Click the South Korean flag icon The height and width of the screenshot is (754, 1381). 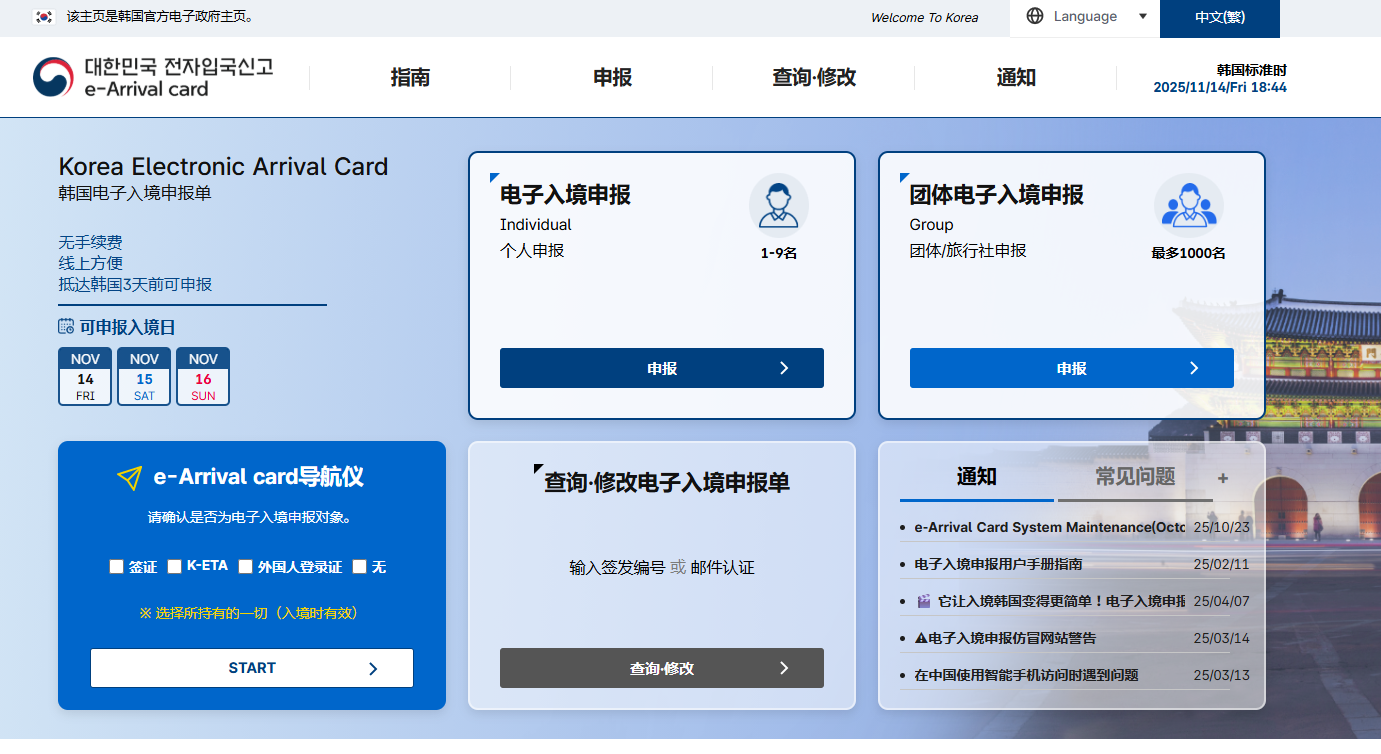click(x=44, y=16)
